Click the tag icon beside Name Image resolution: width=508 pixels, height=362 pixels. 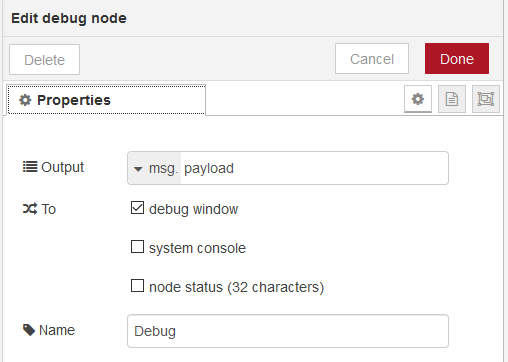29,330
